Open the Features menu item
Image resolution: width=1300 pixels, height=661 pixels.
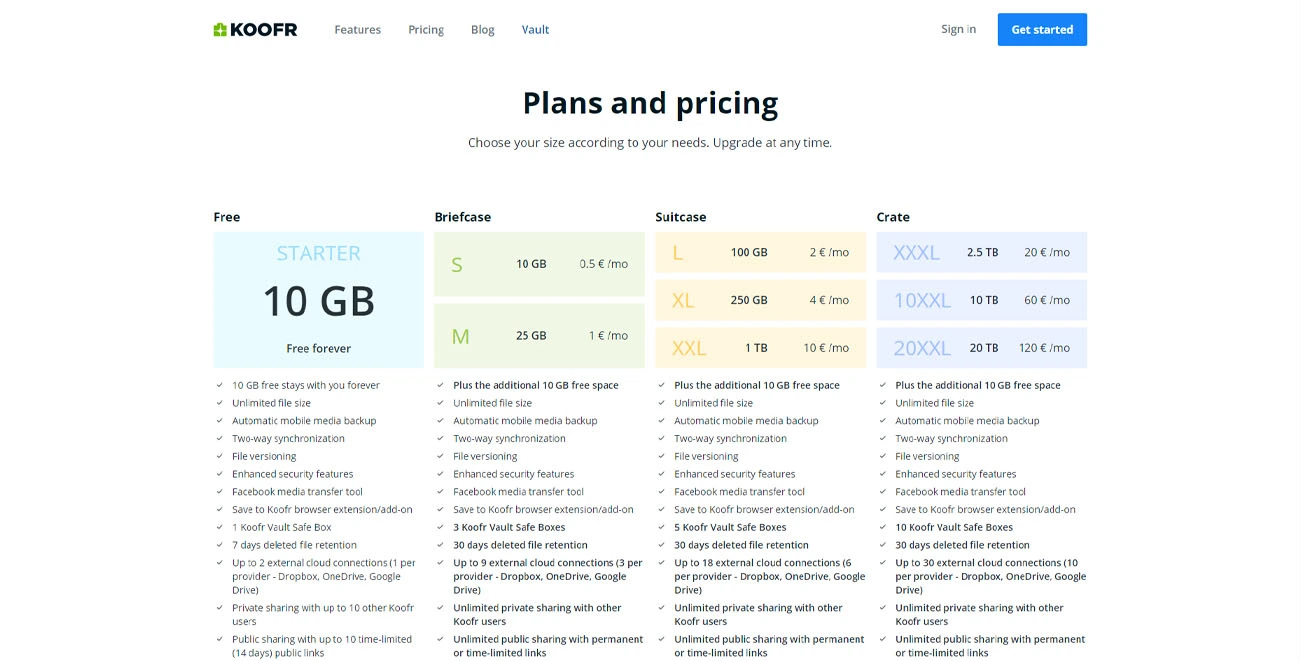tap(357, 30)
